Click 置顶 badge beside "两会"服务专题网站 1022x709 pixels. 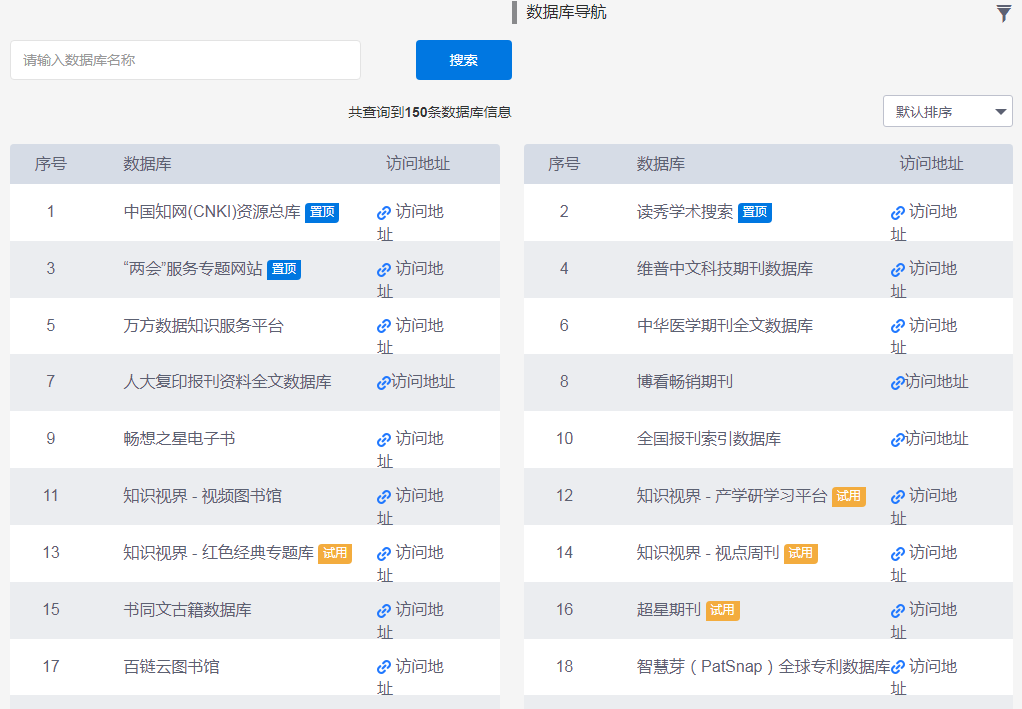(284, 269)
